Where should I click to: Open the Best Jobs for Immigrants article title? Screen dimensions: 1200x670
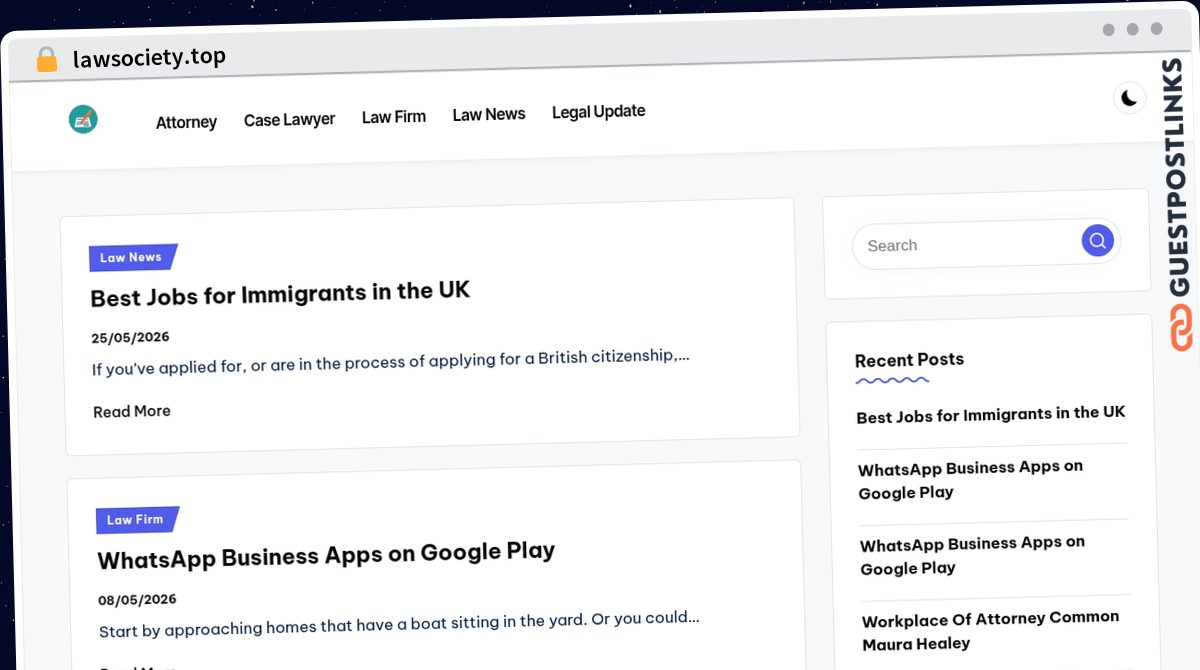tap(280, 293)
